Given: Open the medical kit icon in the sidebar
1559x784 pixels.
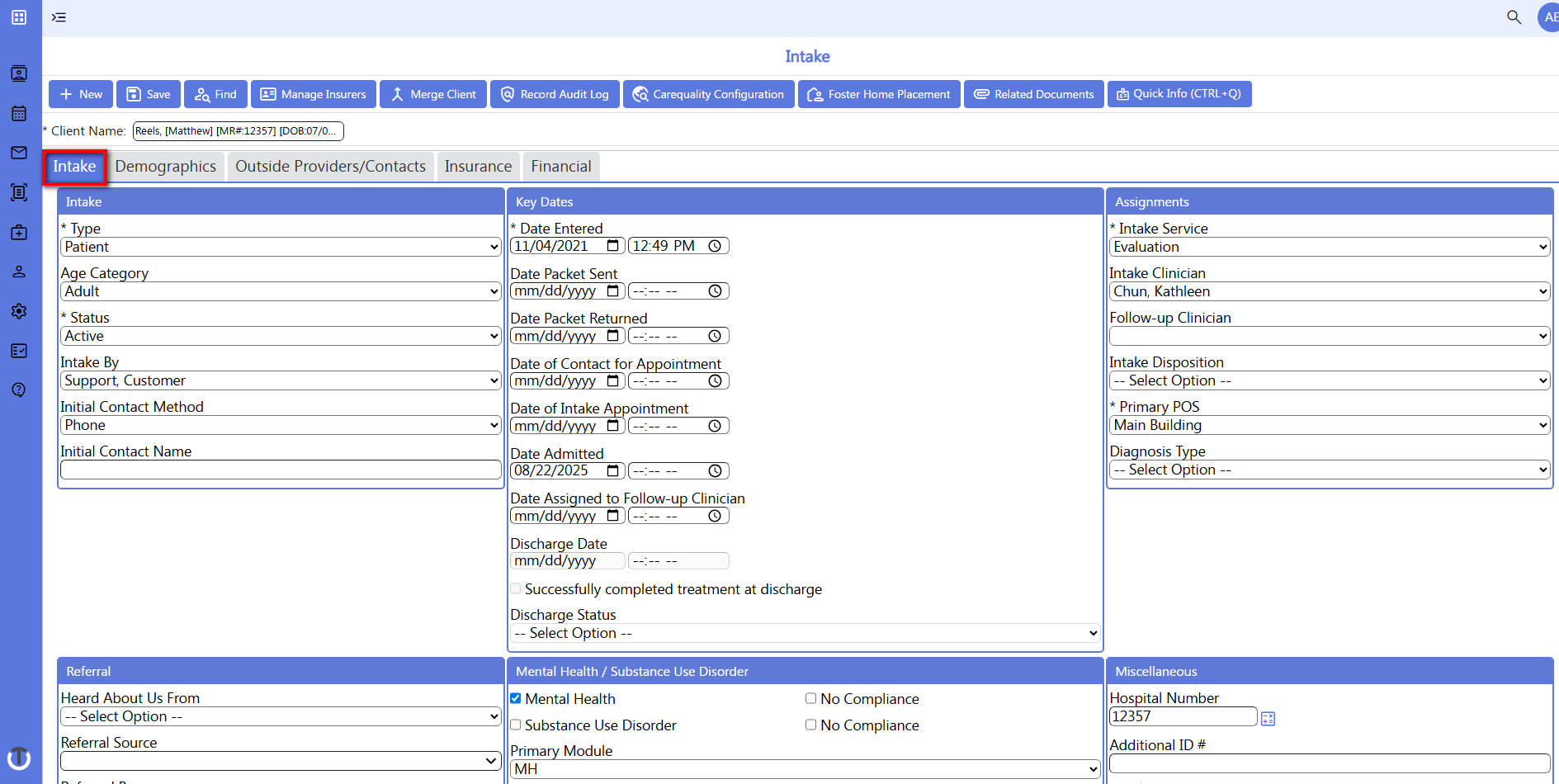Looking at the screenshot, I should (18, 232).
